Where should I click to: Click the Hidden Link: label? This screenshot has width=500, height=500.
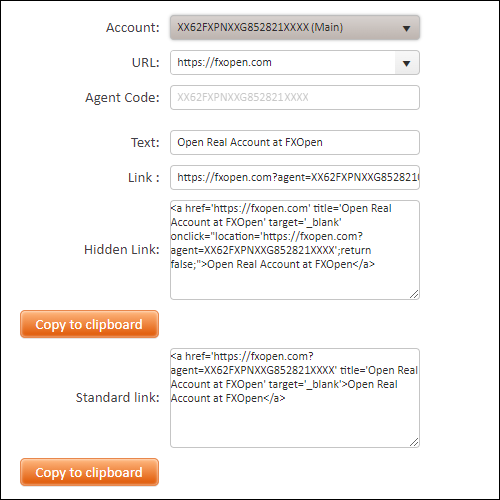tap(122, 250)
